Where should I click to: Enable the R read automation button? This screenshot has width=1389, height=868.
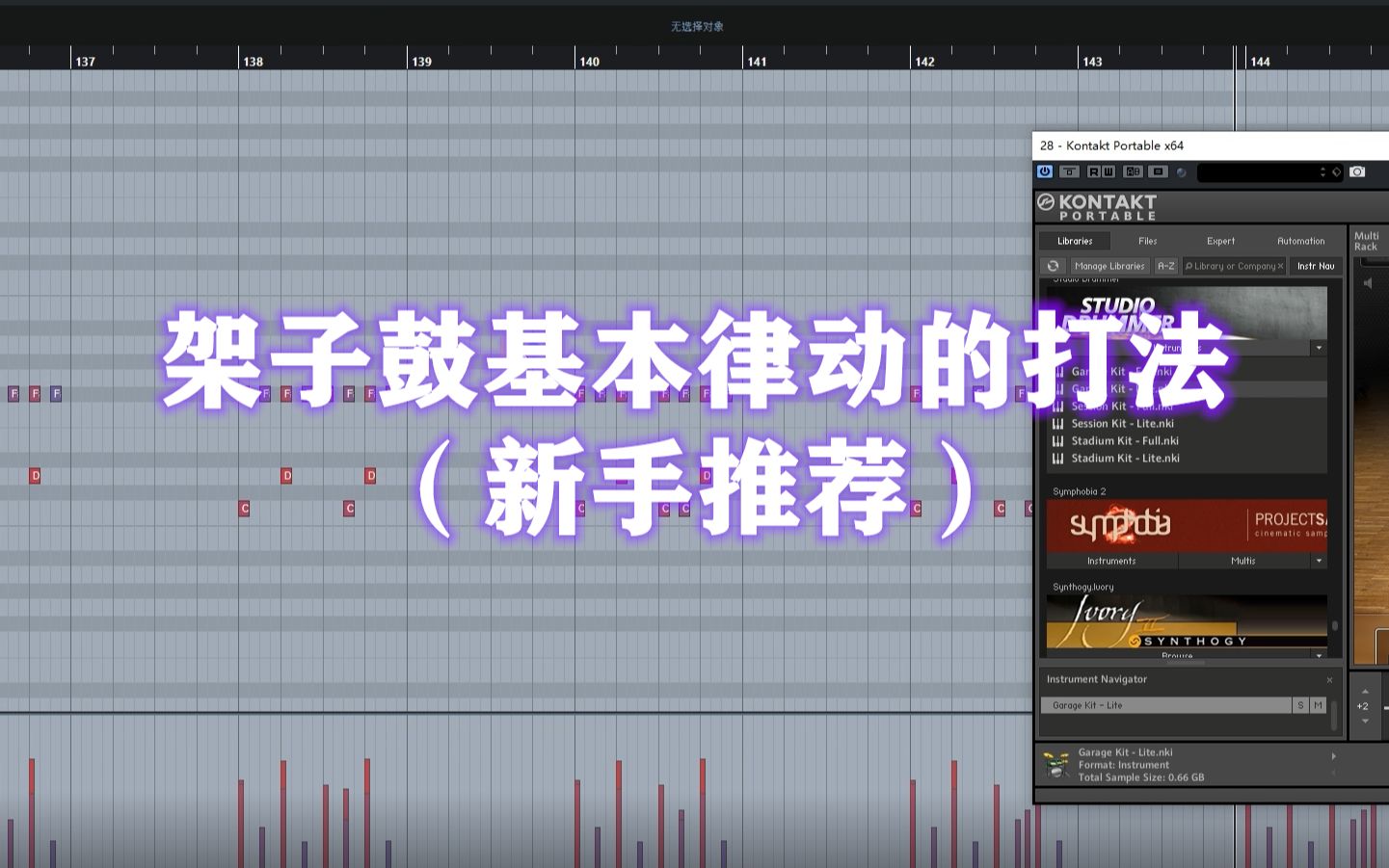point(1094,171)
